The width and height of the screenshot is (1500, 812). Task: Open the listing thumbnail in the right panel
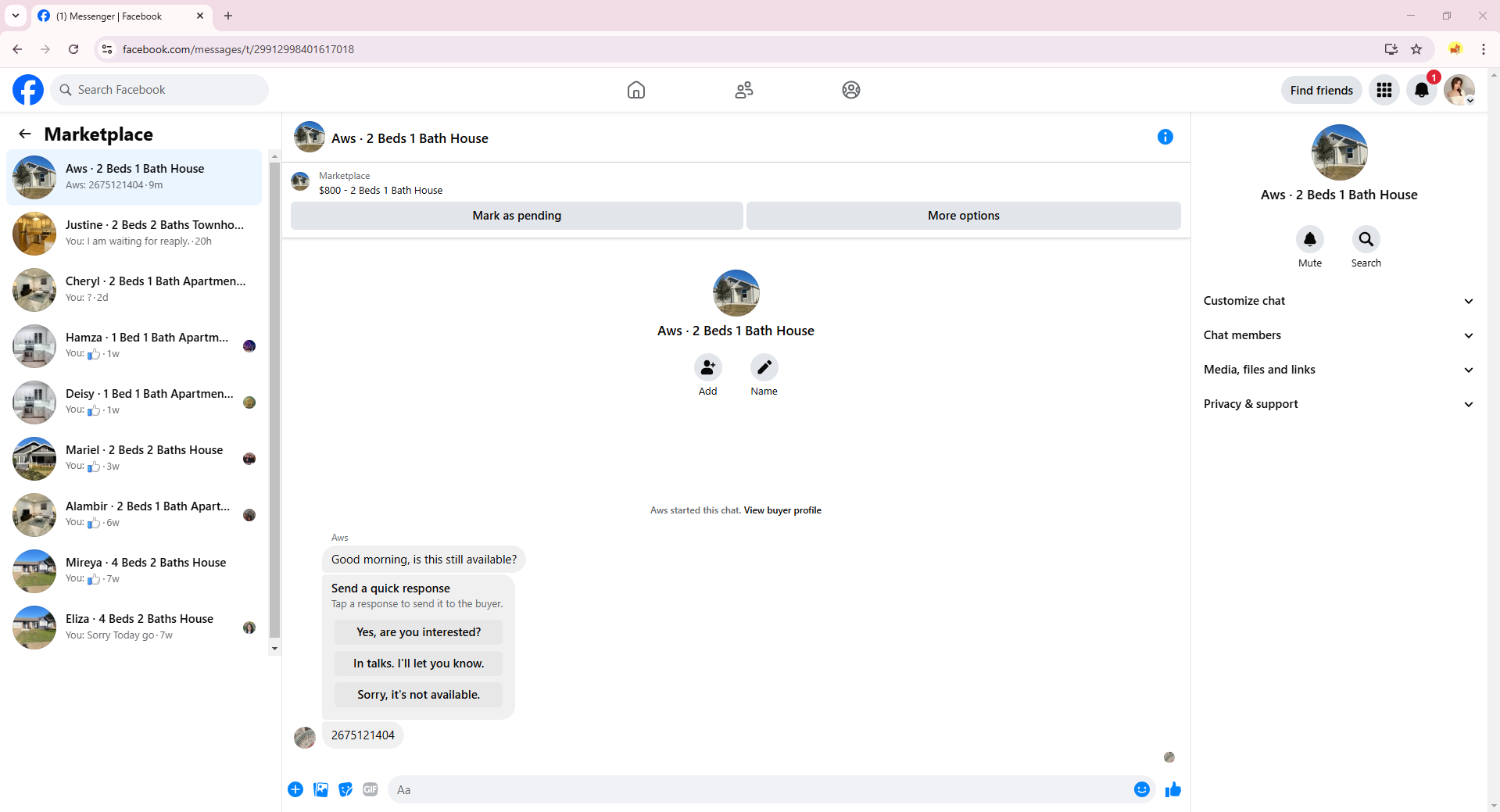(x=1340, y=152)
